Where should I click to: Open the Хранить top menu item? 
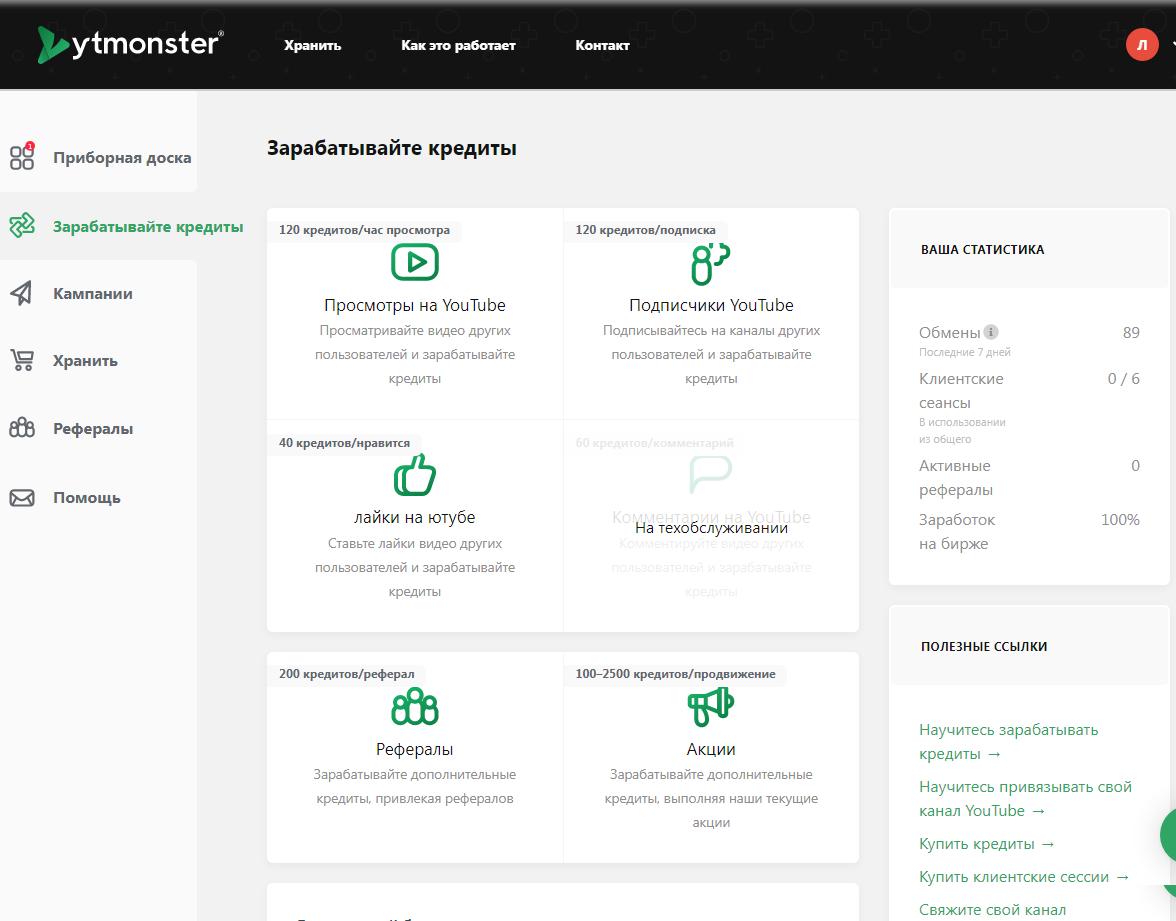pyautogui.click(x=312, y=45)
